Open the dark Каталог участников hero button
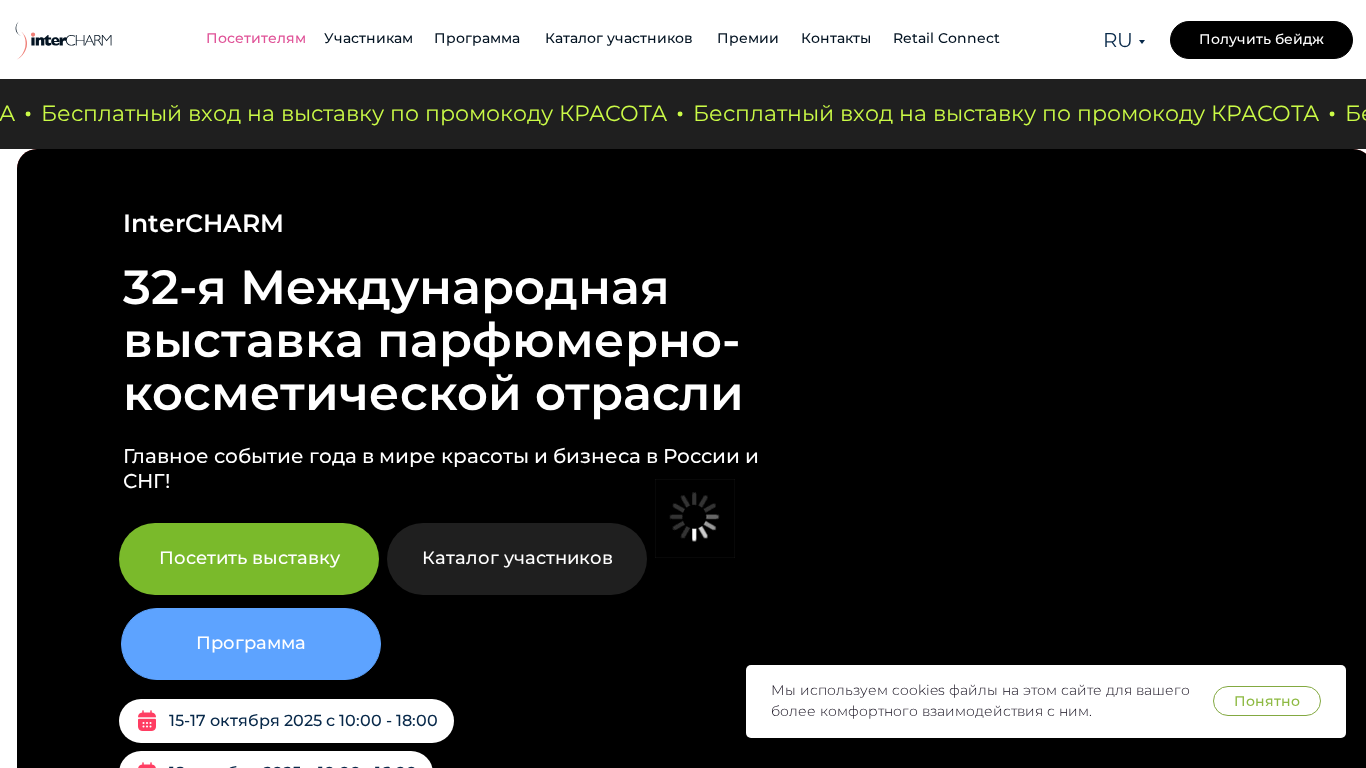The image size is (1366, 768). click(x=517, y=559)
